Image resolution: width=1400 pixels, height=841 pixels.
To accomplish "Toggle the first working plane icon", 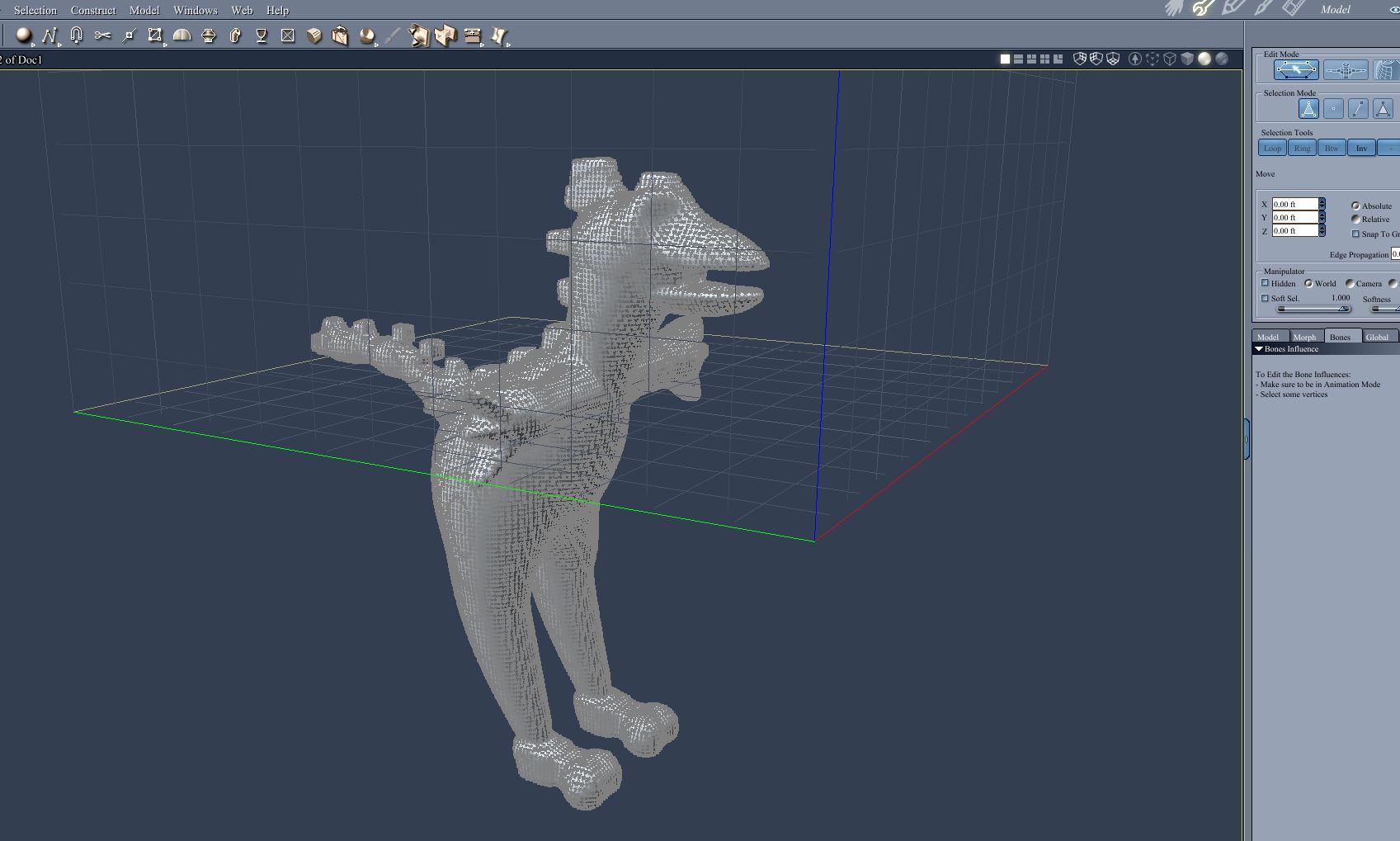I will click(1079, 59).
